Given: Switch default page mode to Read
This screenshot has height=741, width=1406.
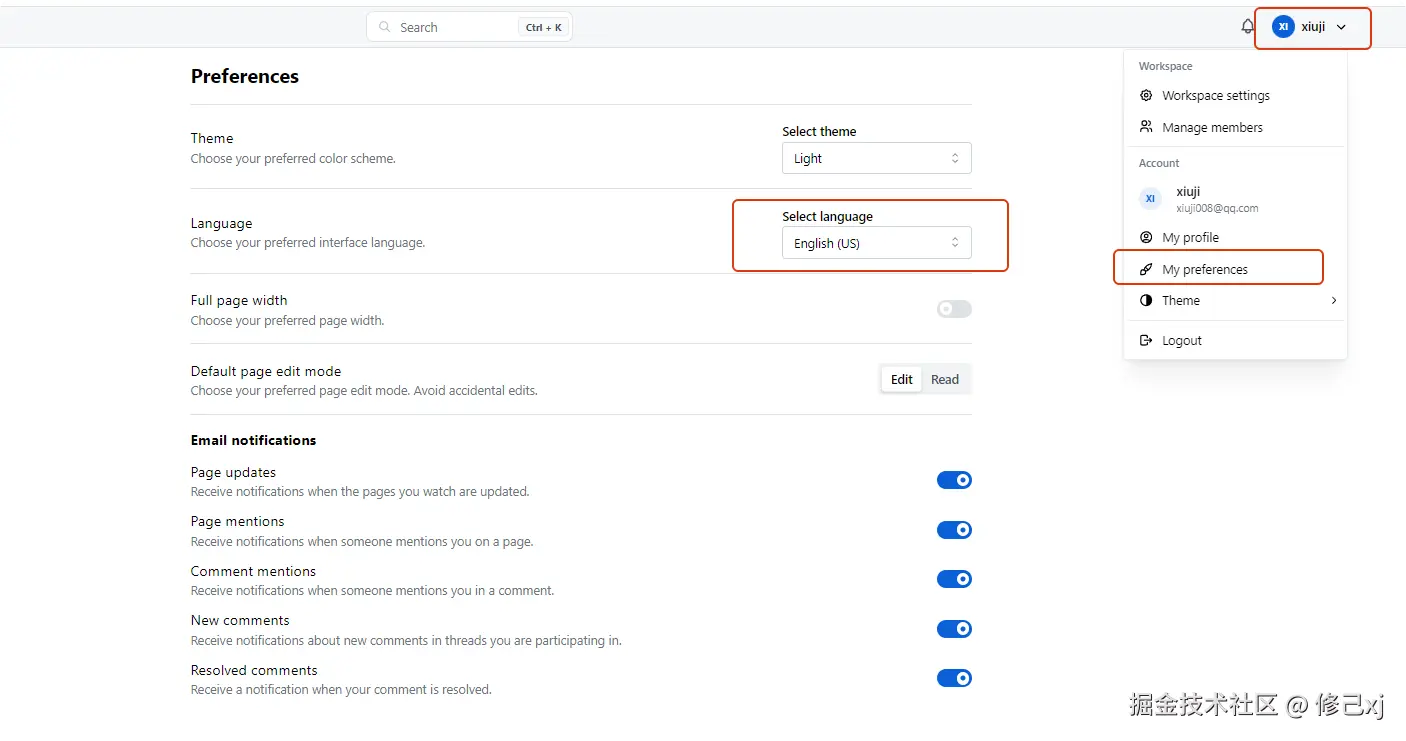Looking at the screenshot, I should coord(944,380).
